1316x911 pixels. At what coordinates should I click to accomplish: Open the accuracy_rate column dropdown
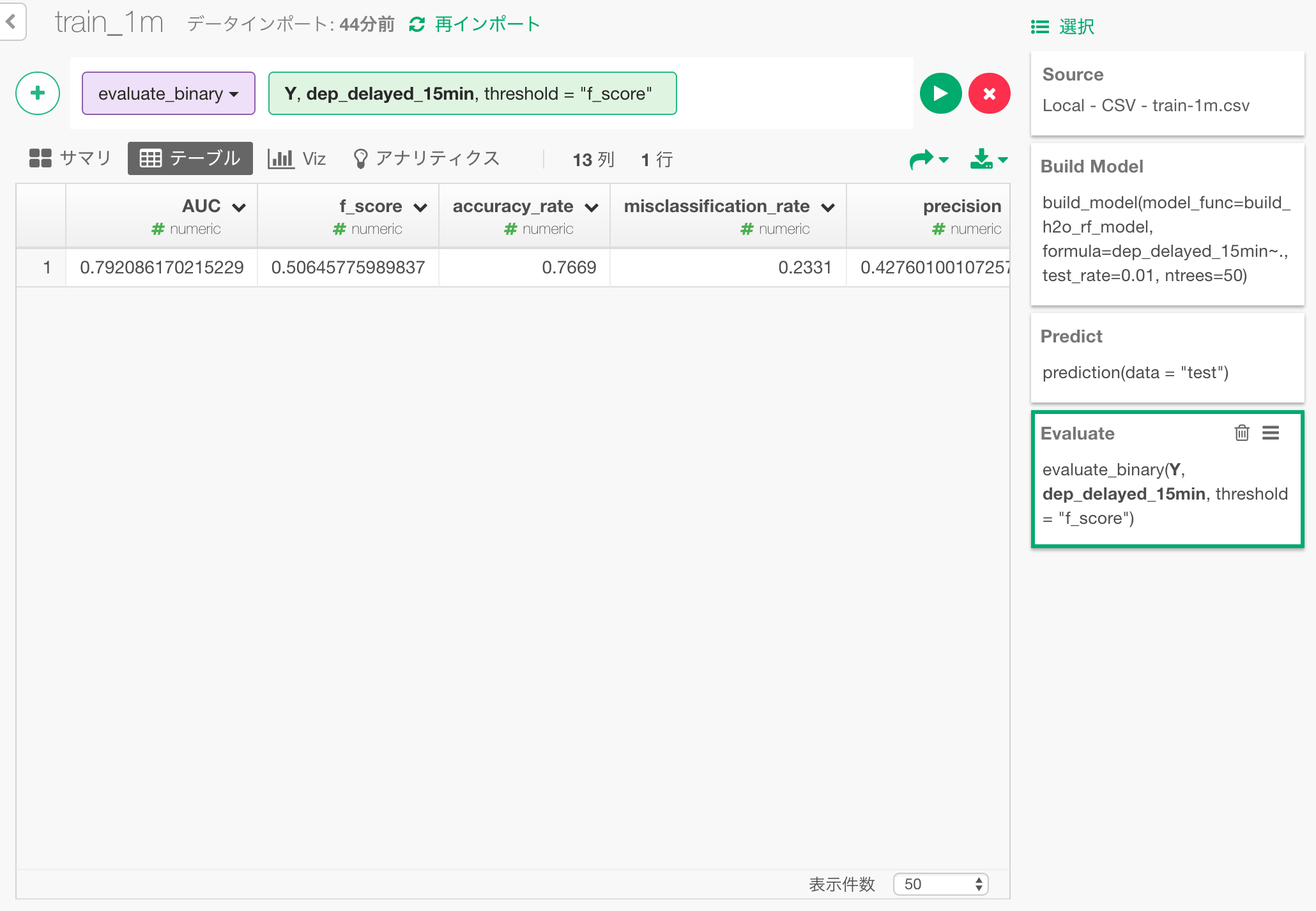592,207
